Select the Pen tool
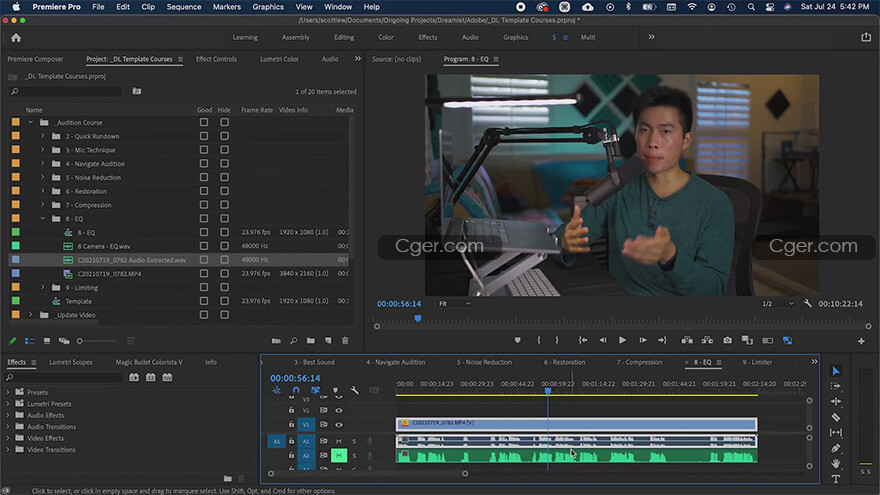This screenshot has height=495, width=880. (836, 448)
